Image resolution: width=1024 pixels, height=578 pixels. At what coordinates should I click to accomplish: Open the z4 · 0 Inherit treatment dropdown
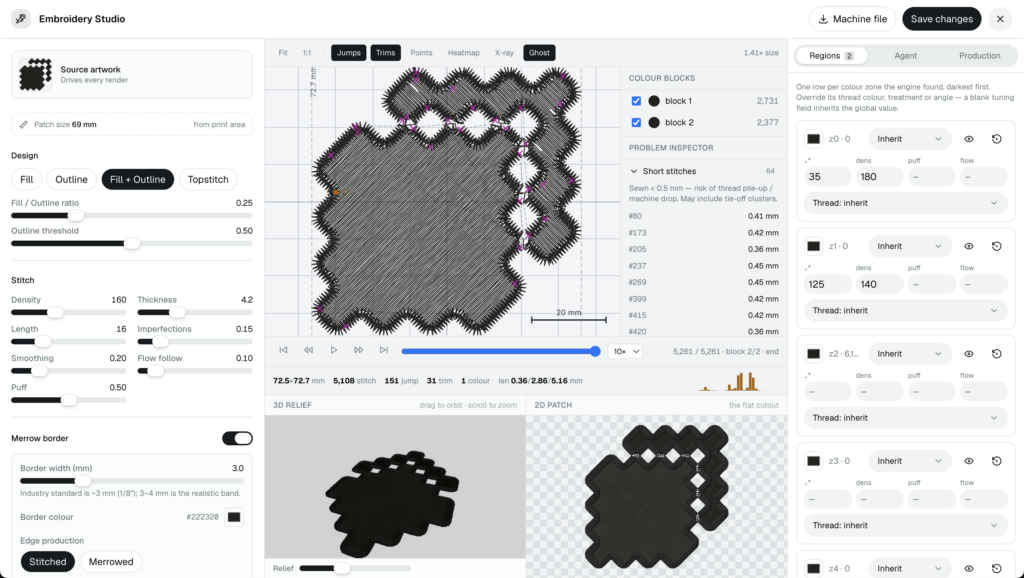910,568
